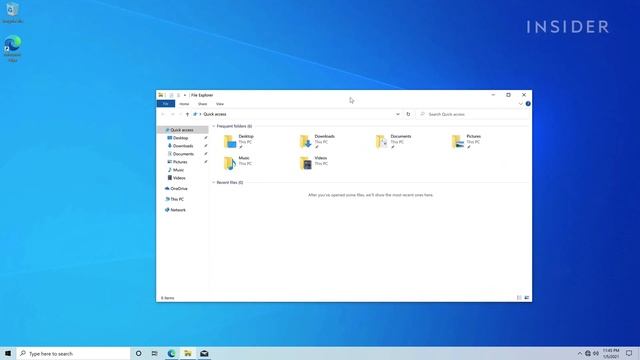Viewport: 640px width, 360px height.
Task: Open the Pictures folder in Frequent folders
Action: click(x=466, y=141)
